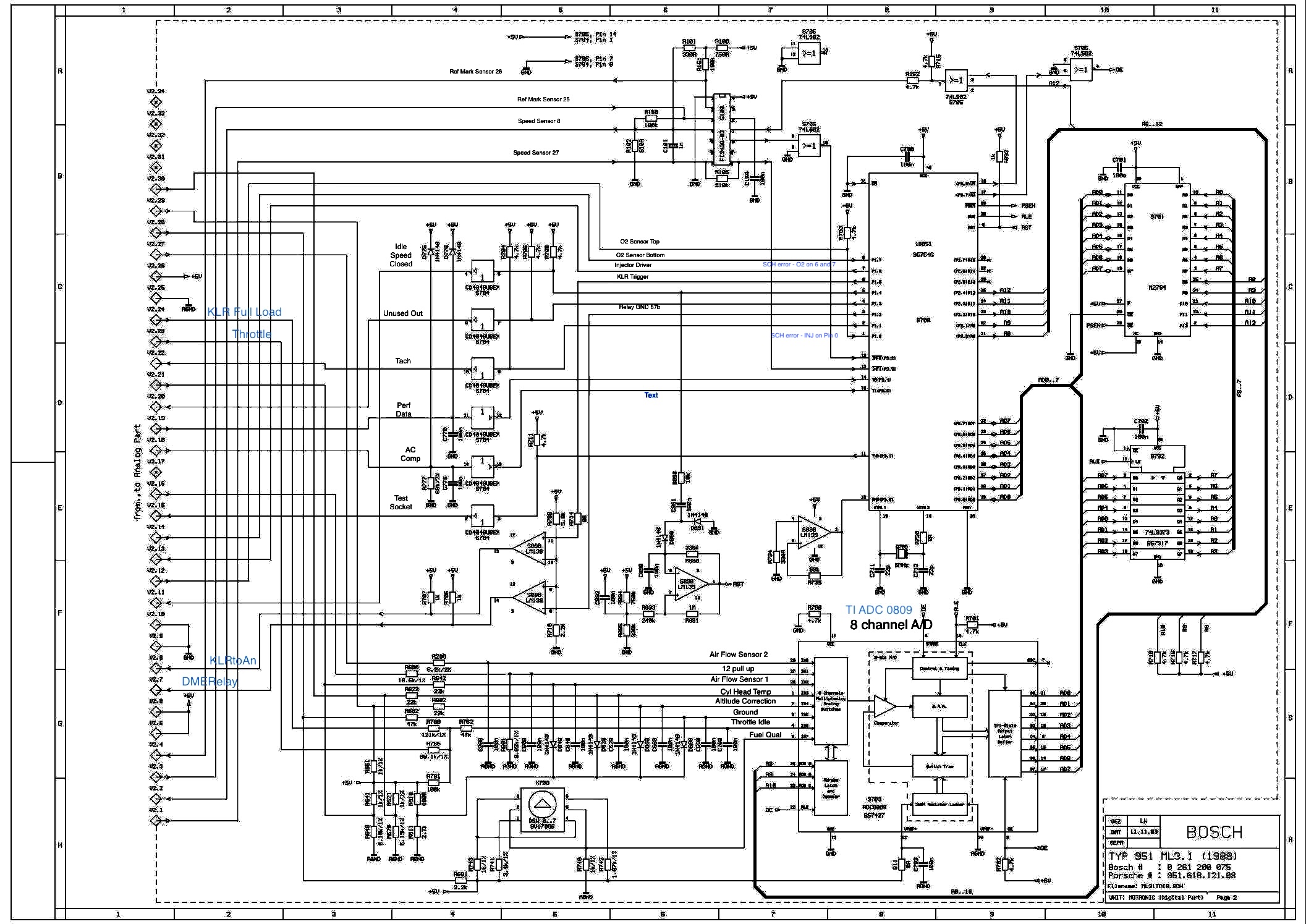Click the 'Porsche # : 951.618.121.08' text
1306x924 pixels.
tap(1171, 876)
